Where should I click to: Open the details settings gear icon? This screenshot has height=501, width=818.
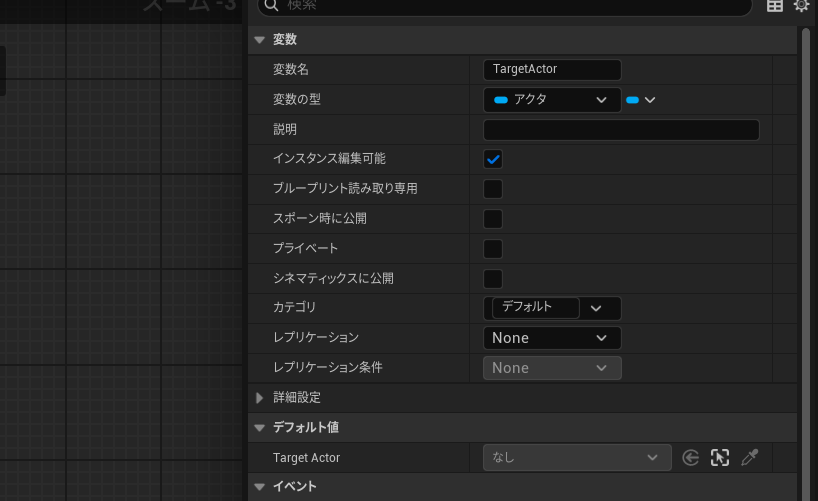801,5
